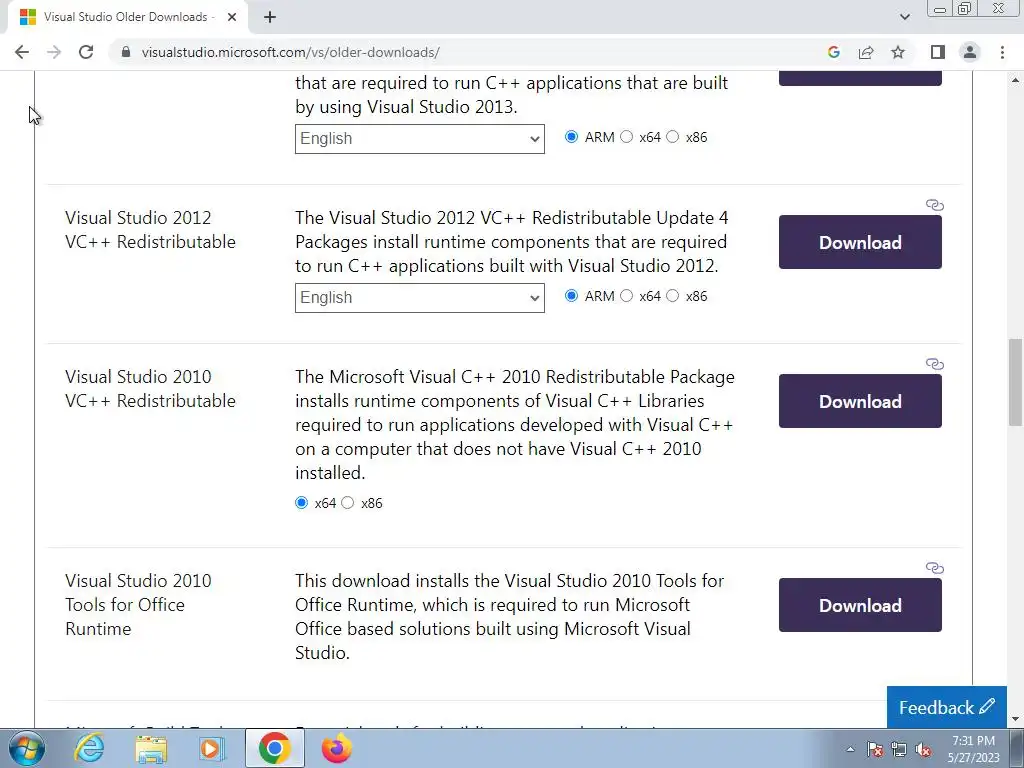Select ARM for Visual Studio 2013 Redistributable
Viewport: 1024px width, 768px height.
coord(571,136)
